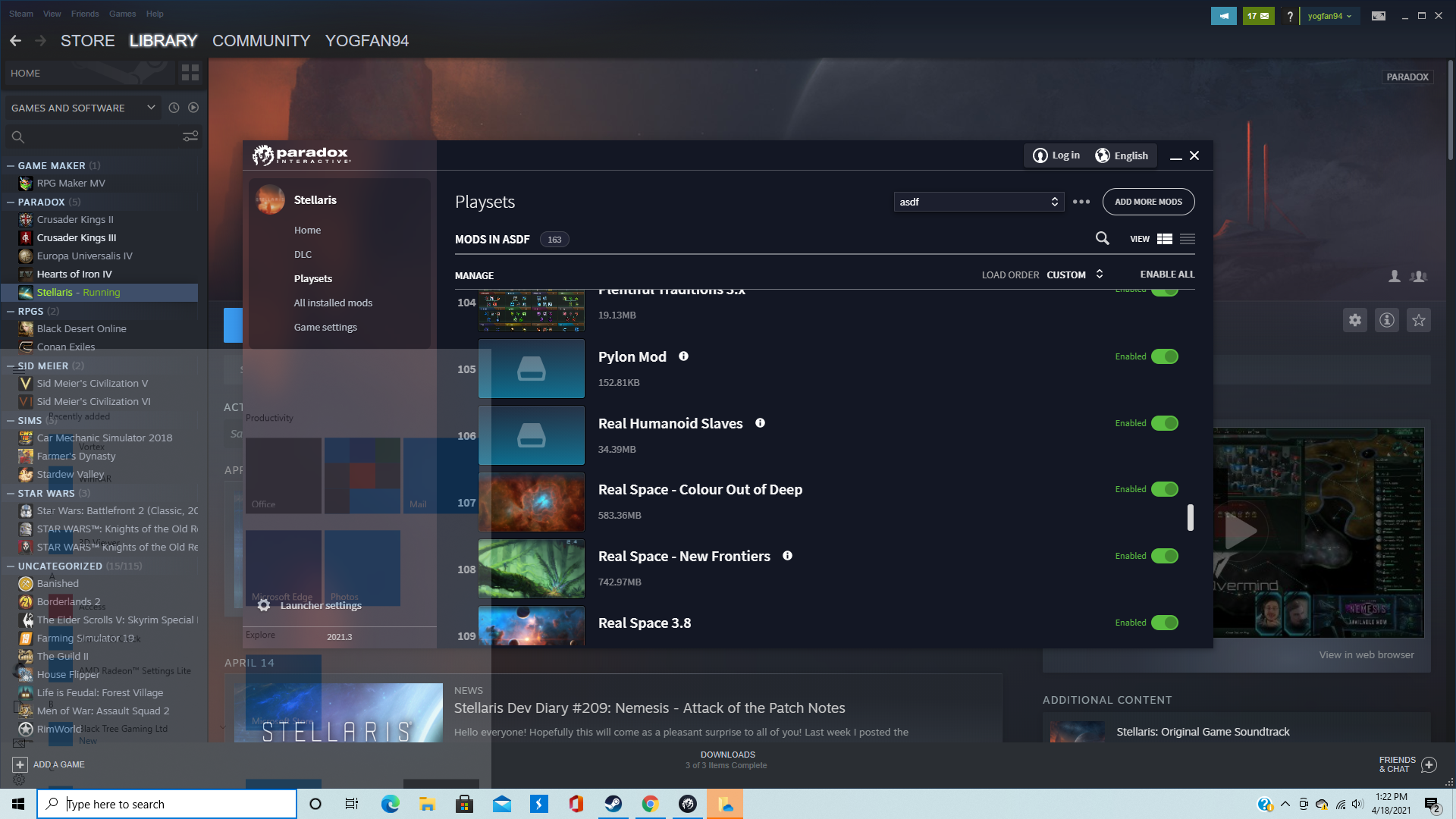Open the yogfan94 account dropdown
This screenshot has height=819, width=1456.
(x=1329, y=16)
